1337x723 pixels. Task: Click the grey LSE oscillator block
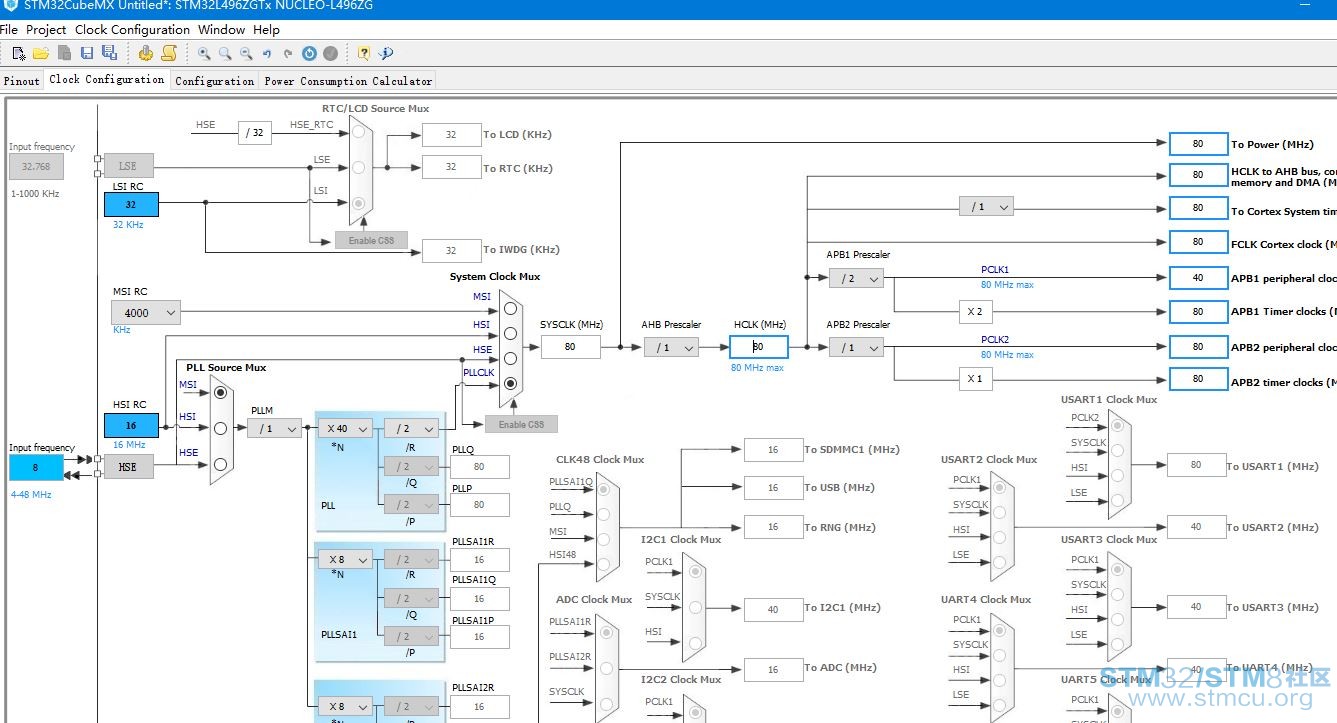click(128, 166)
